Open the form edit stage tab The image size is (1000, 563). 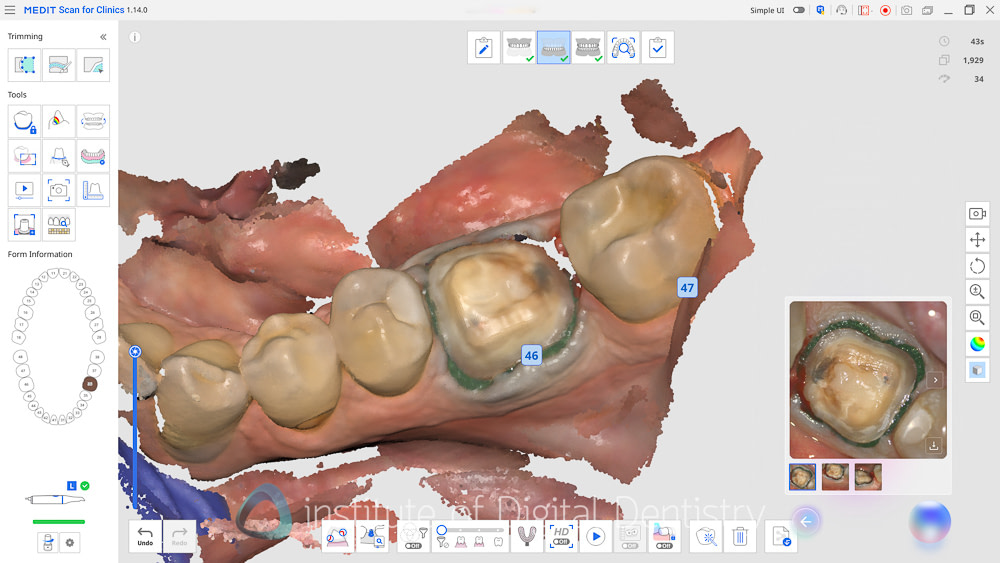[x=483, y=48]
